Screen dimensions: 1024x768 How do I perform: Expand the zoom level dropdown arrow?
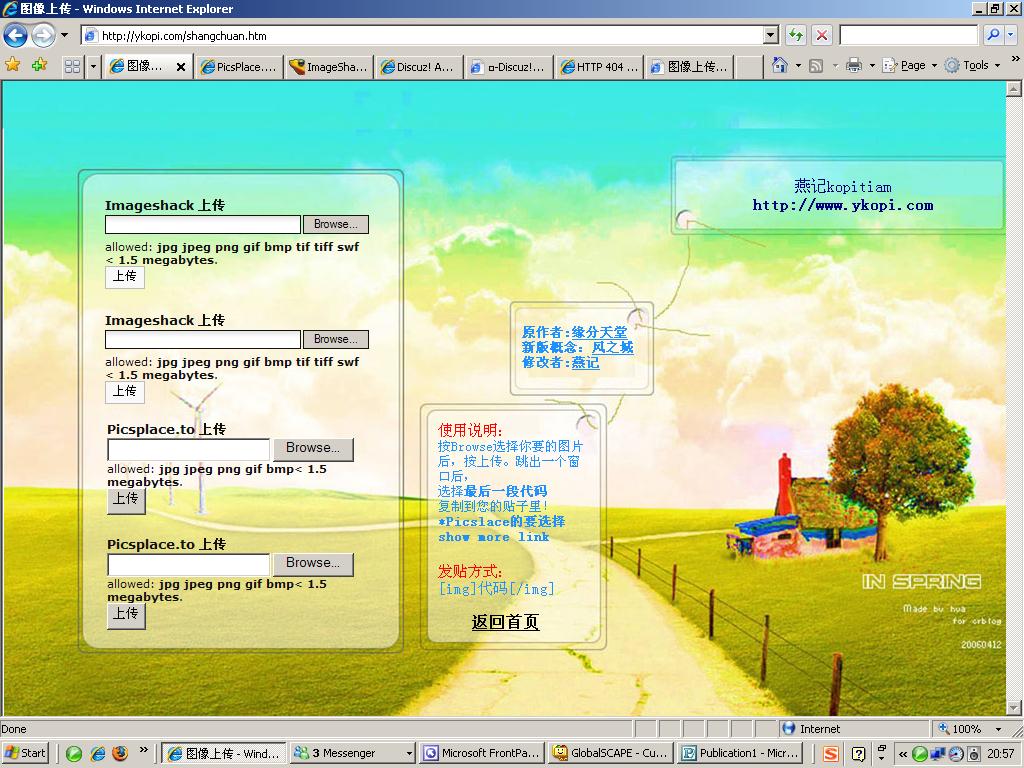[x=998, y=729]
